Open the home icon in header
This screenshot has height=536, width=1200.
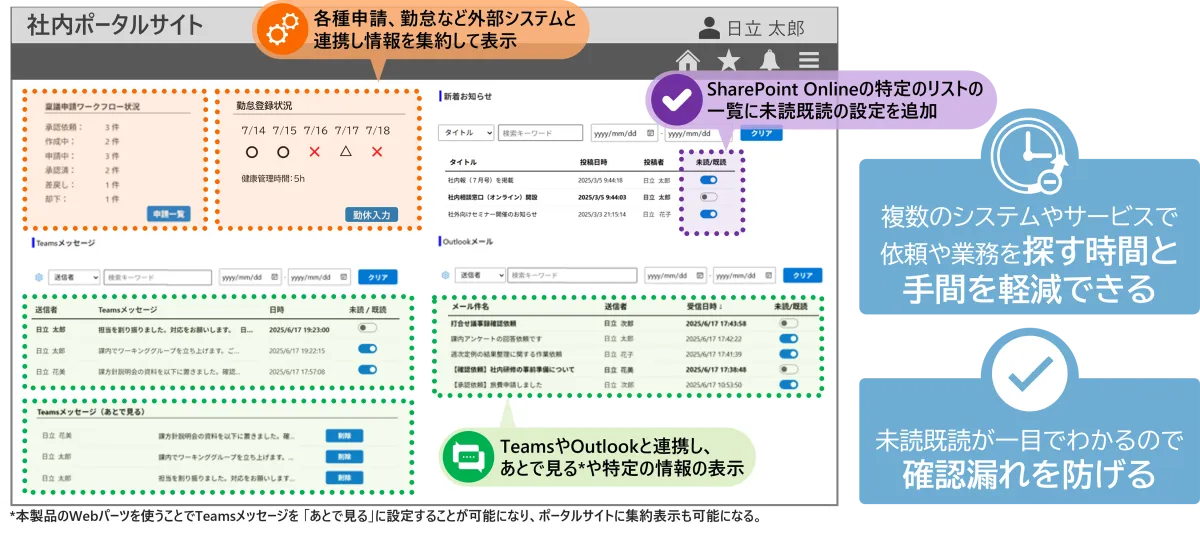687,59
